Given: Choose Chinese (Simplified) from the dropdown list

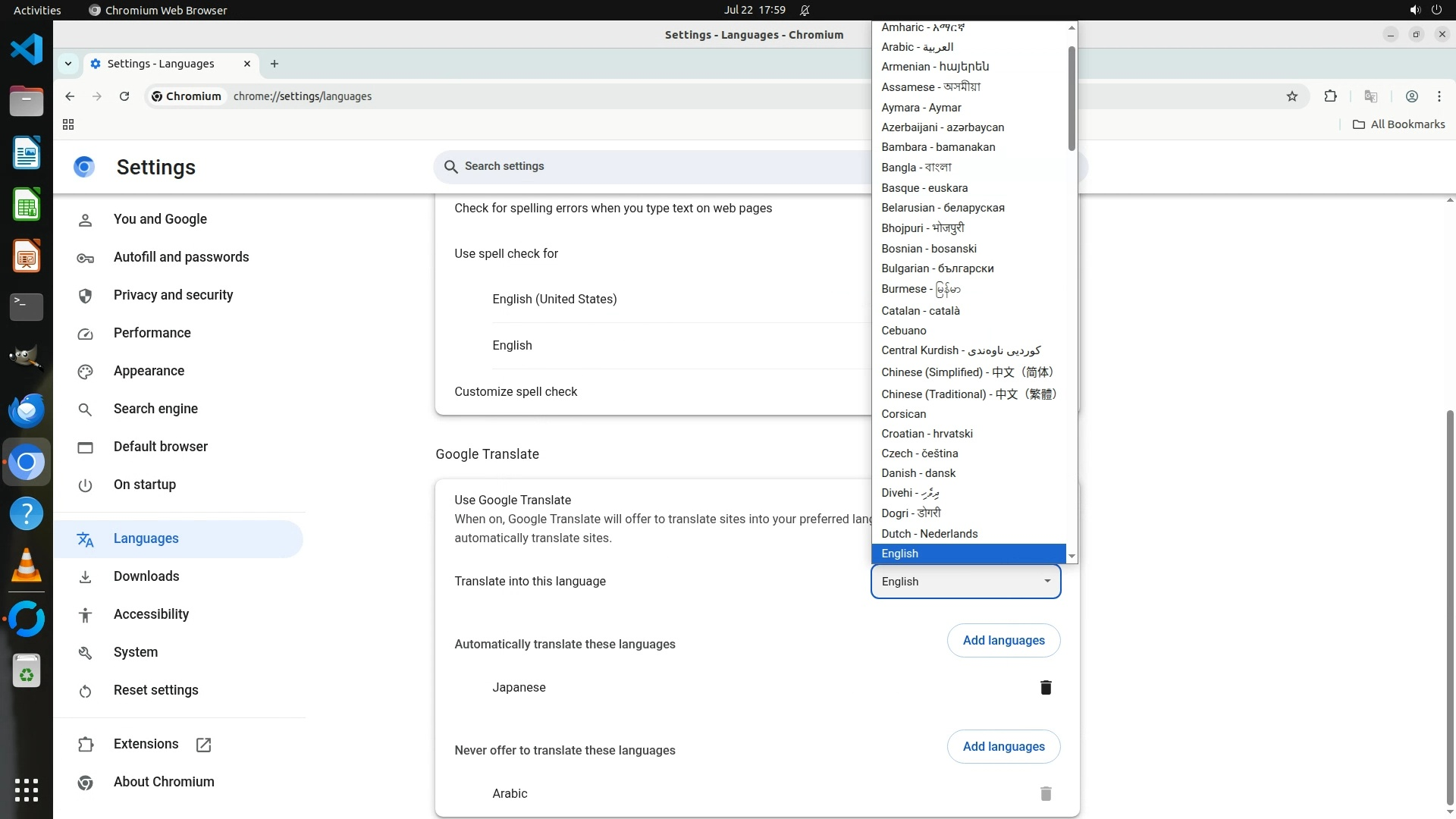Looking at the screenshot, I should pos(967,372).
